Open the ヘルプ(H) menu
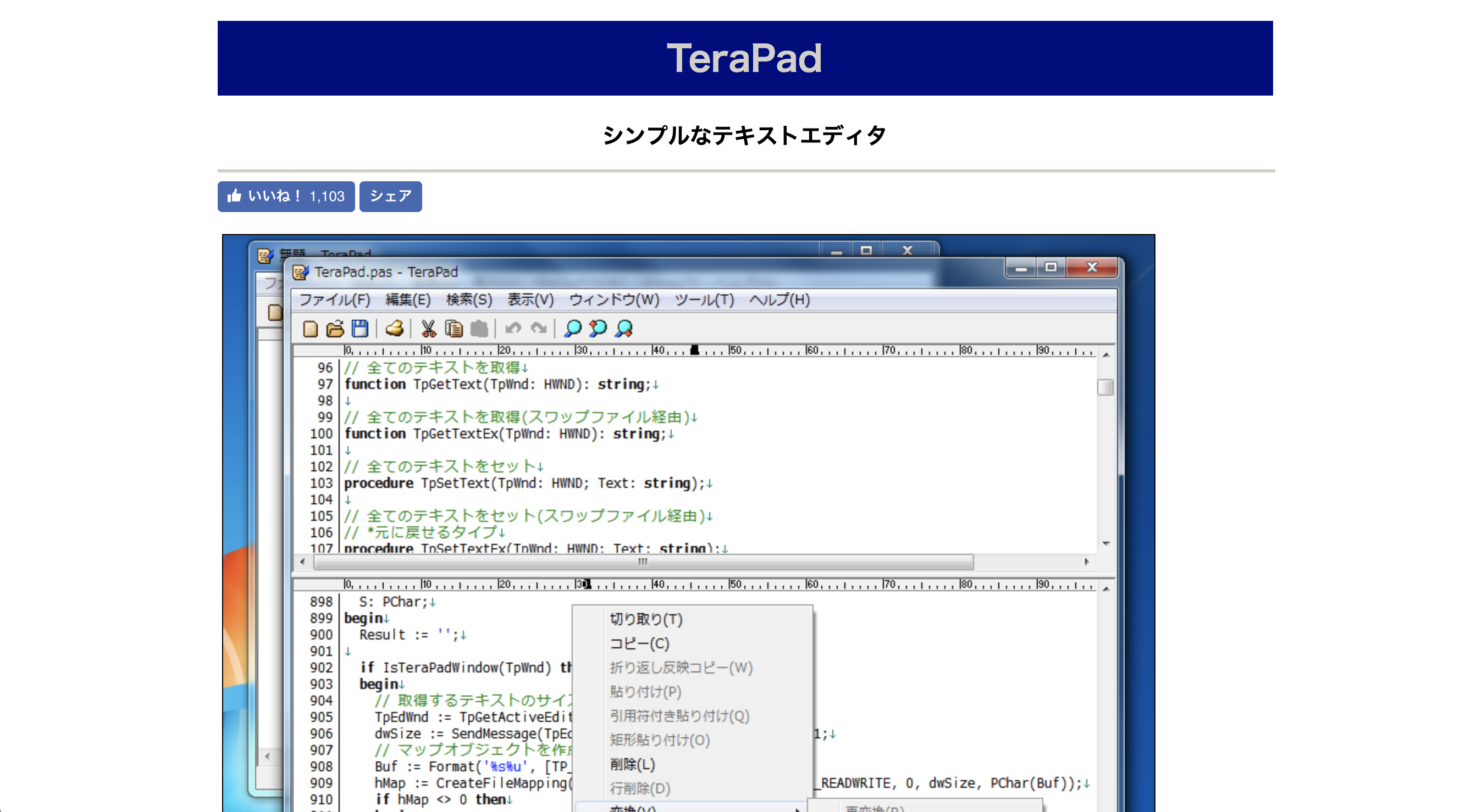 point(779,299)
